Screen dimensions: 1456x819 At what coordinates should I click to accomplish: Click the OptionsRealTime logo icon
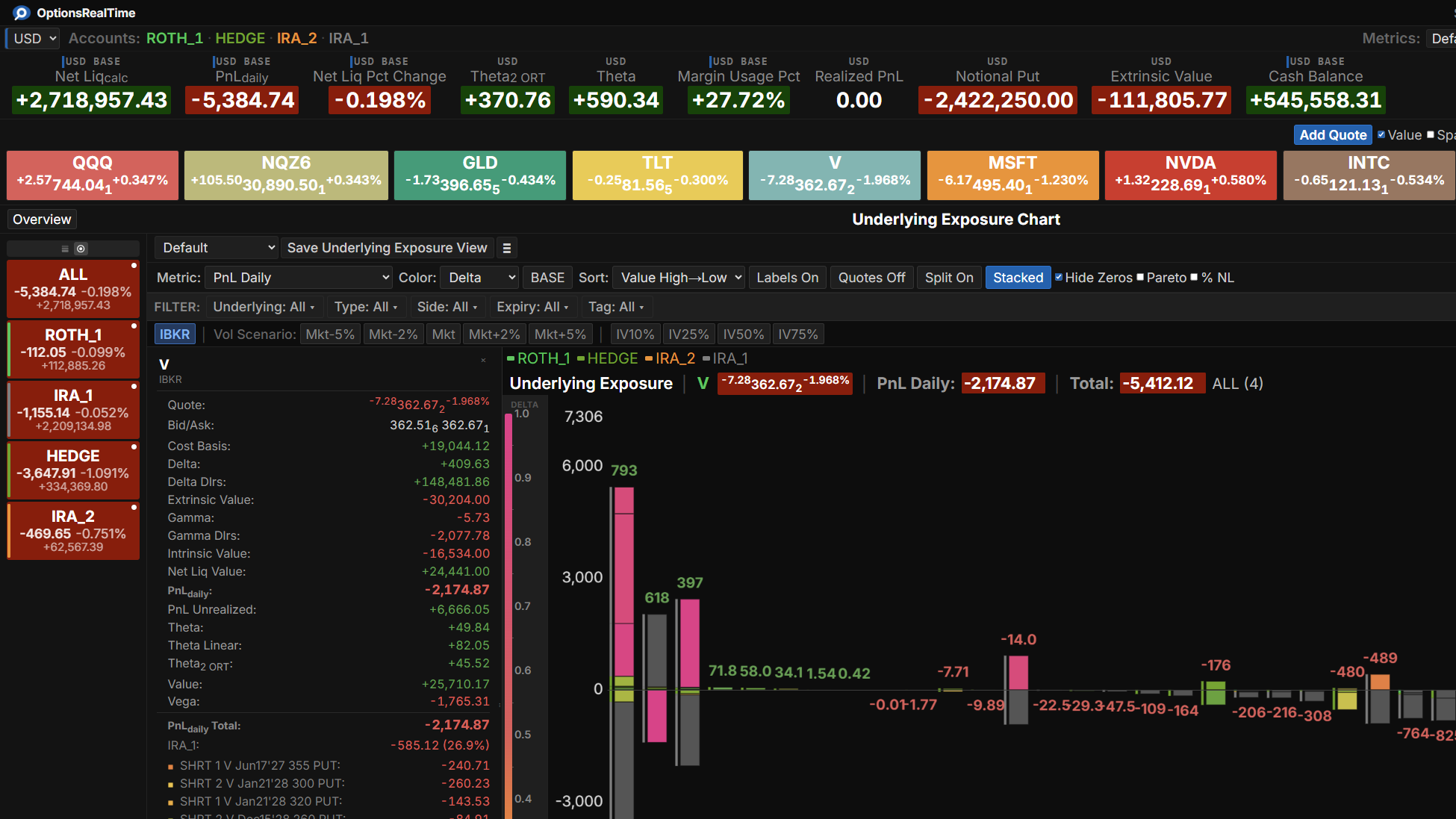coord(21,13)
